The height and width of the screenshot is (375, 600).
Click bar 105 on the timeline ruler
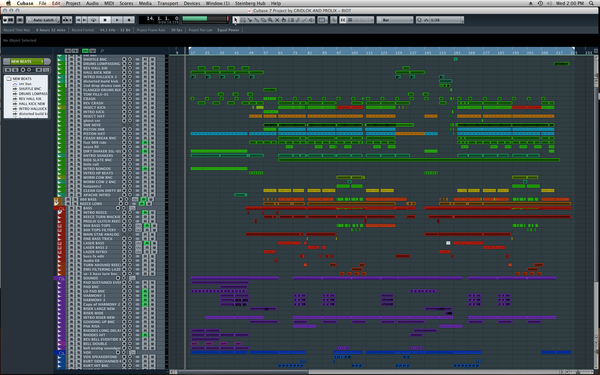pos(355,52)
